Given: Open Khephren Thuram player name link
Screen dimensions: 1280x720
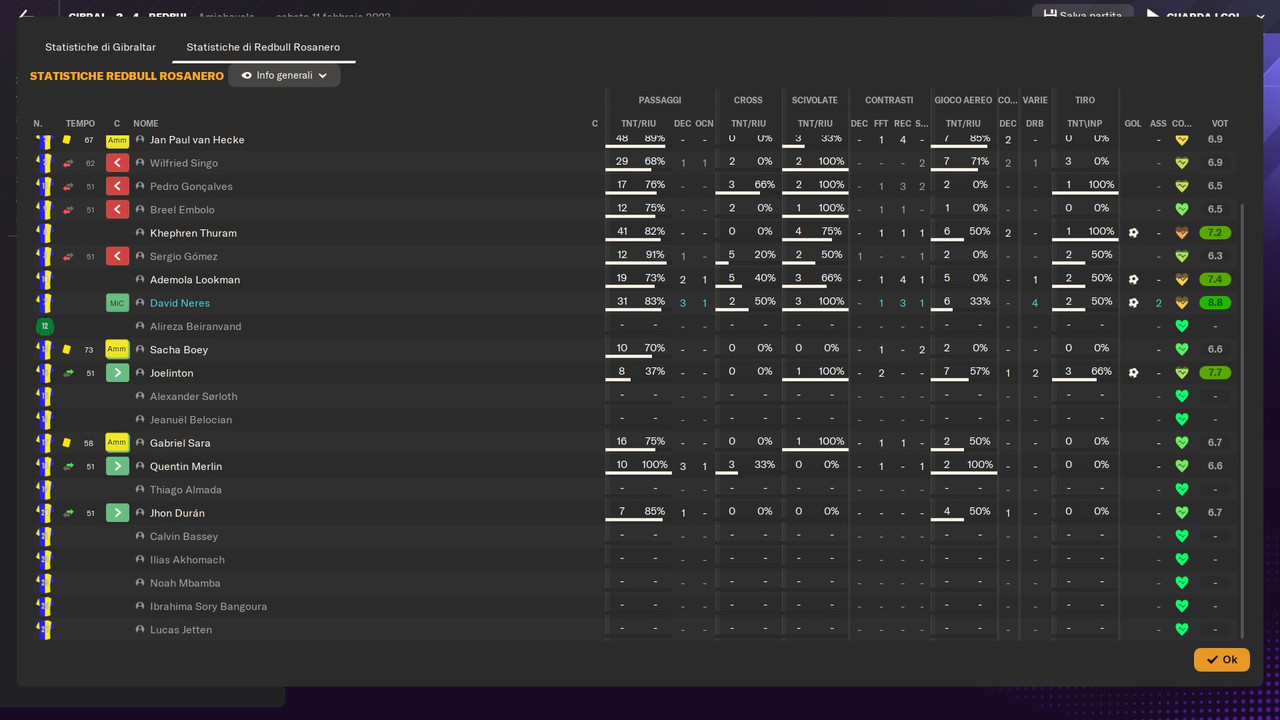Looking at the screenshot, I should tap(193, 233).
